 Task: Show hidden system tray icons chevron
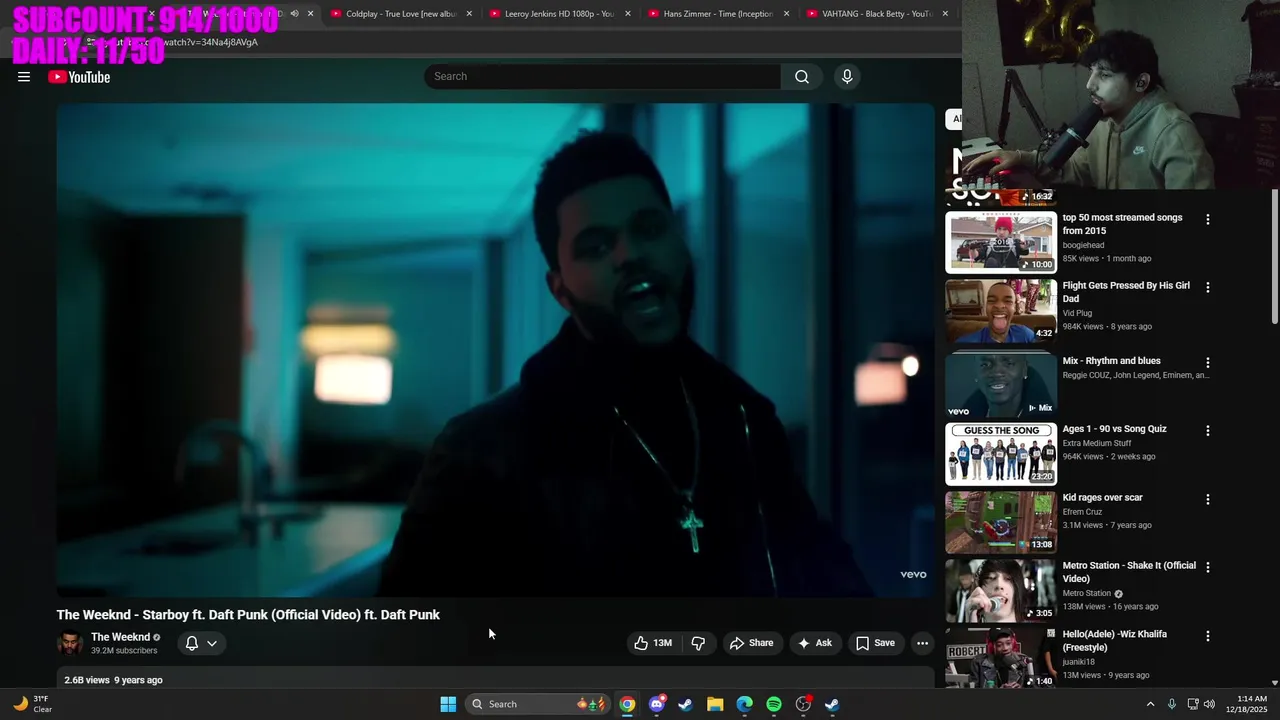point(1150,704)
